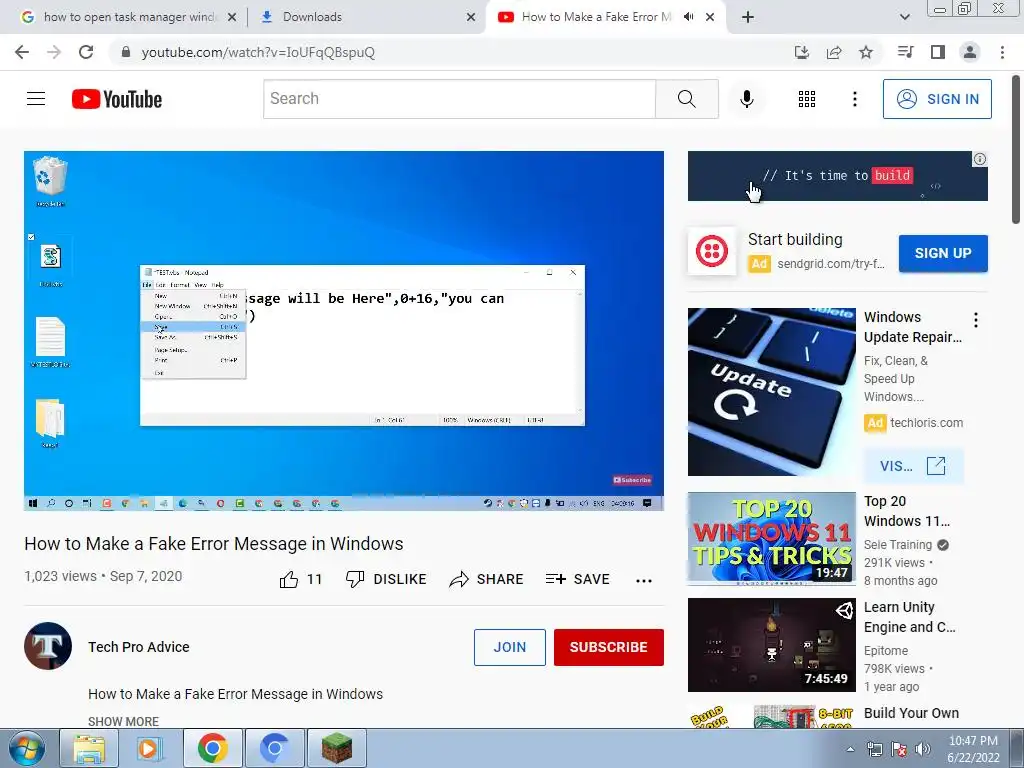Screen dimensions: 1024x768
Task: Click SAVE to playlist
Action: (x=577, y=579)
